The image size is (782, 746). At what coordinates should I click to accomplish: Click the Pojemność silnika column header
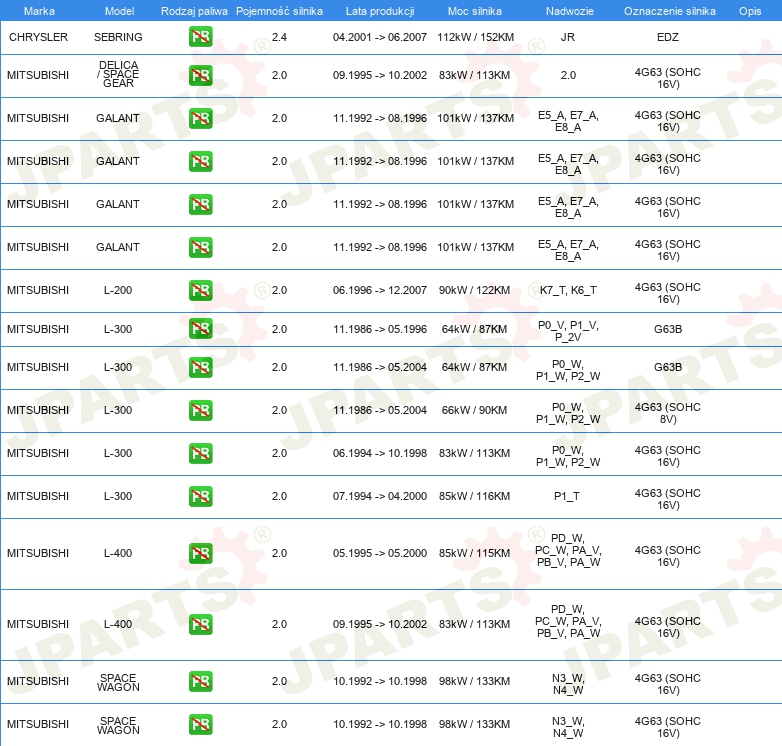pos(279,11)
